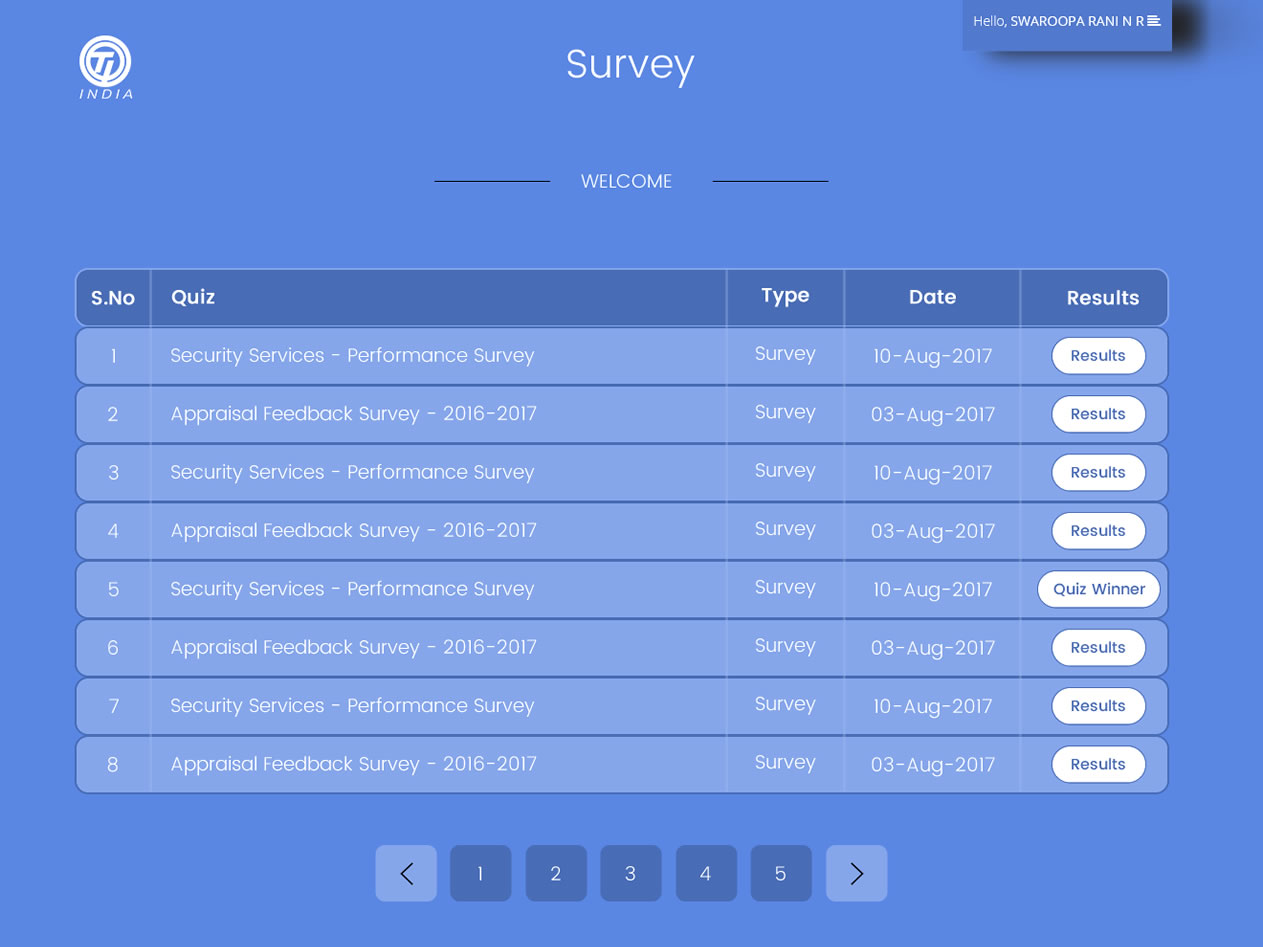Click the Quiz Winner button

[1099, 589]
